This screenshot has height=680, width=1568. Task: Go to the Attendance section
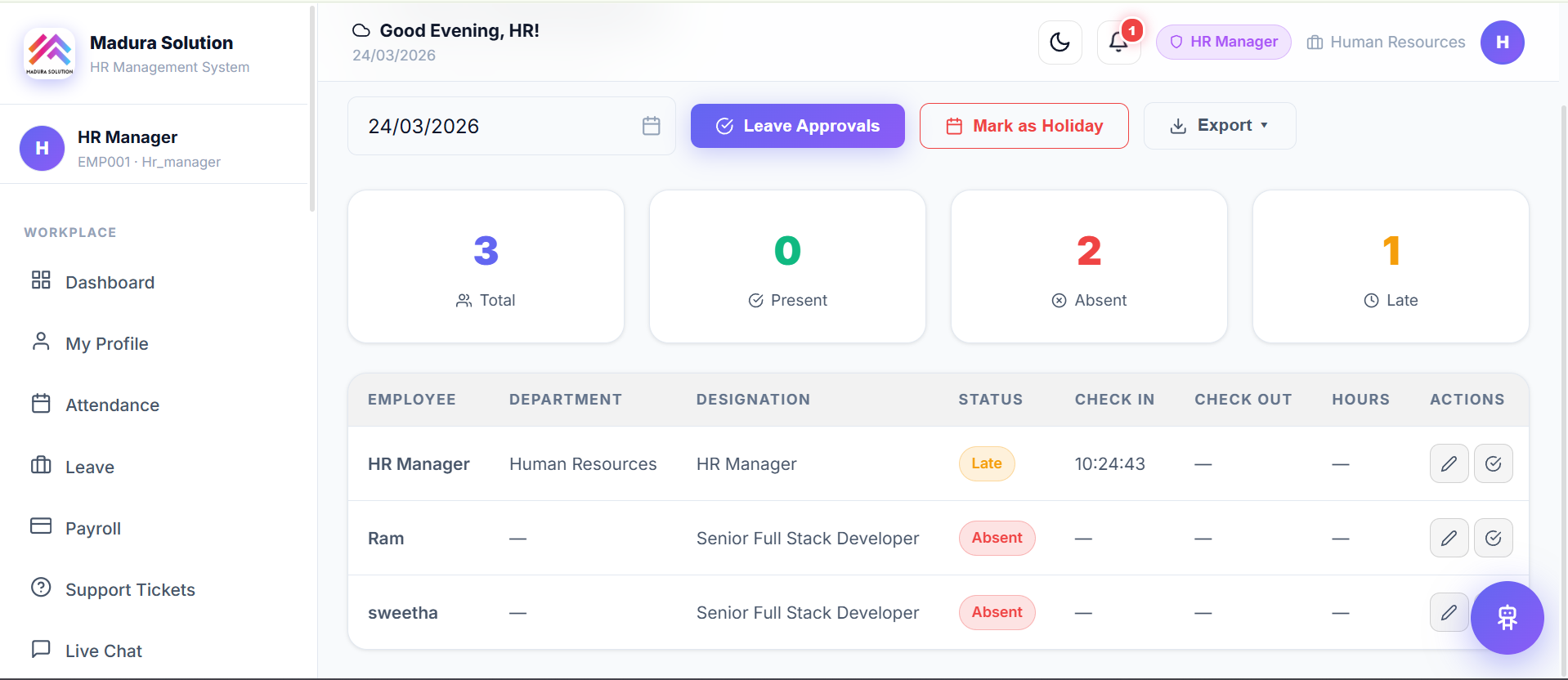point(112,405)
